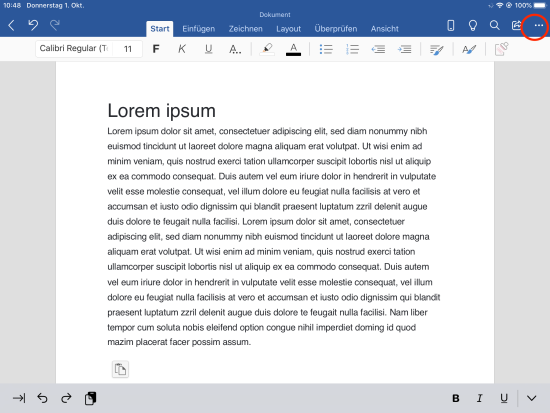Tap the share document icon
Viewport: 550px width, 413px height.
[516, 25]
